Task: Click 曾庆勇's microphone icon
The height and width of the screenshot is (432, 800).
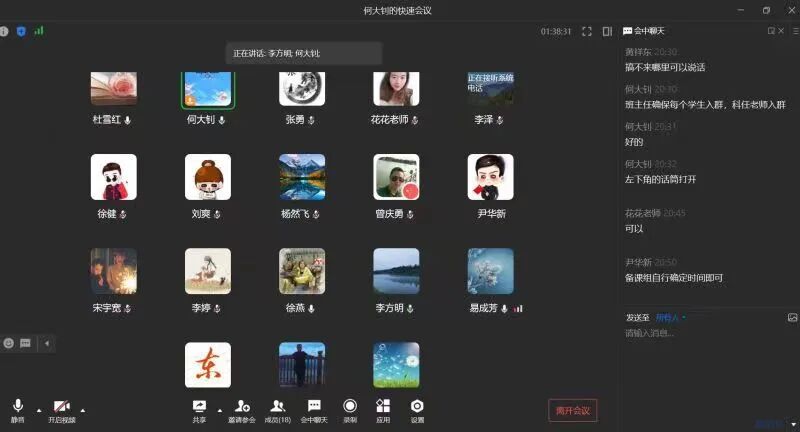Action: 410,215
